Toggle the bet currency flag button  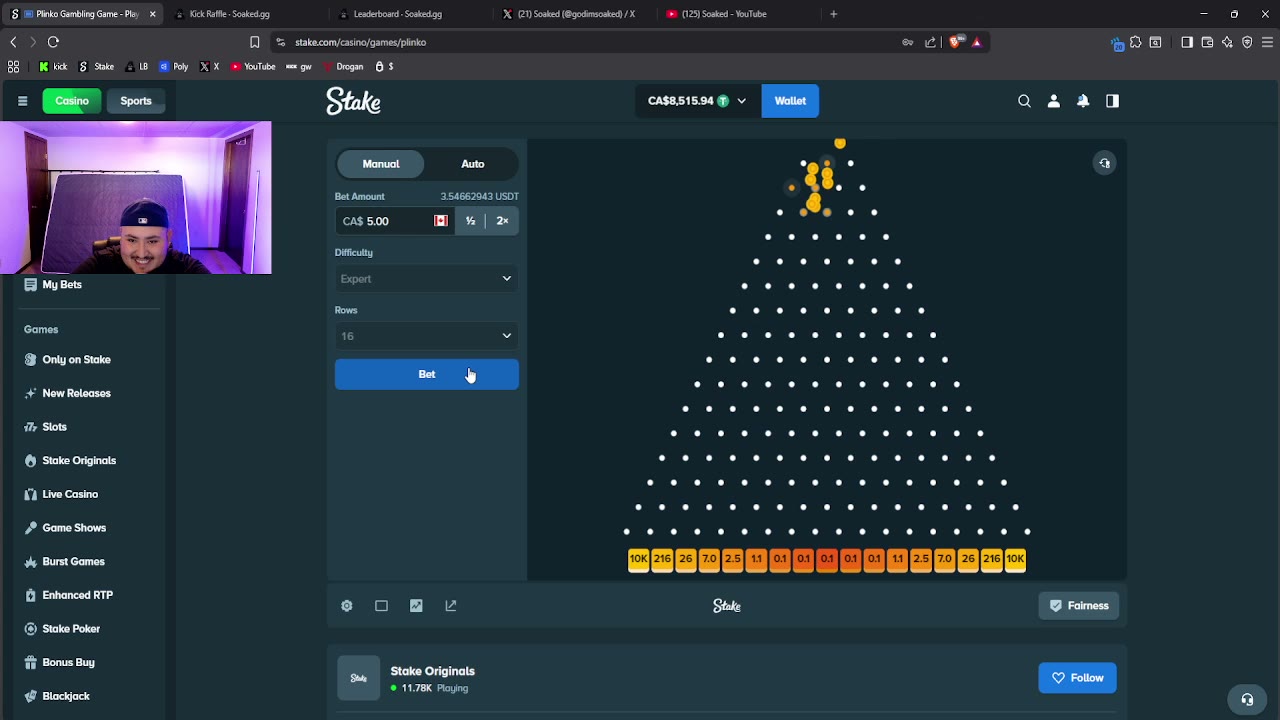(441, 221)
